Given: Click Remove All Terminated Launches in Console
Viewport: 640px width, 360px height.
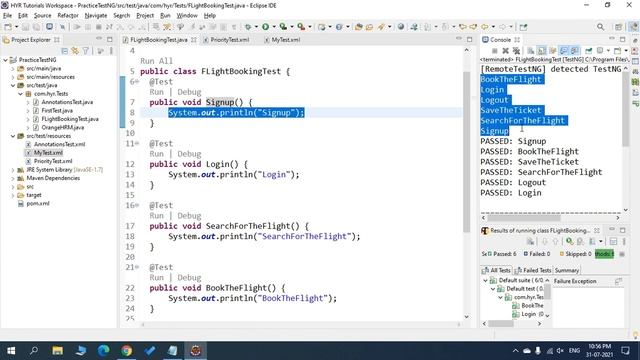Looking at the screenshot, I should point(516,51).
